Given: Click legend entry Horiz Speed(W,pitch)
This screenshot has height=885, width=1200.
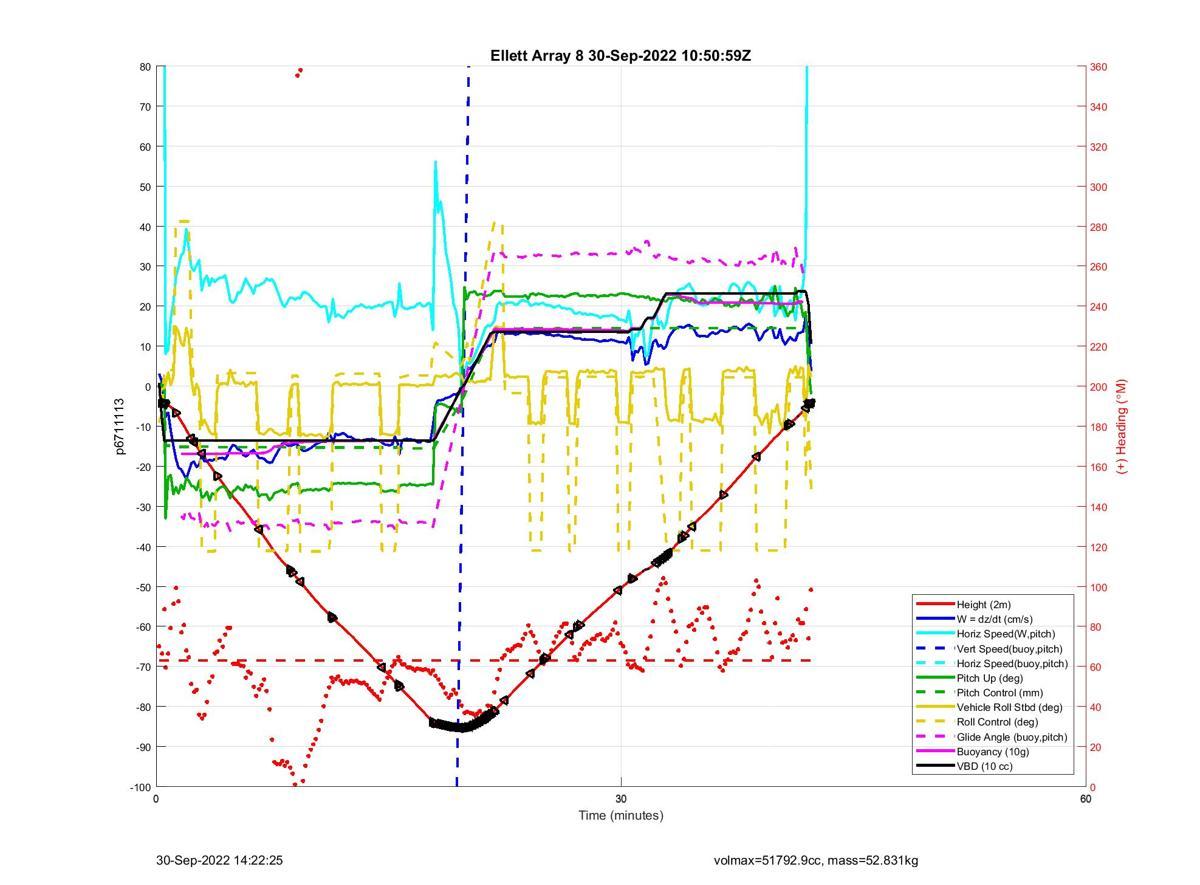Looking at the screenshot, I should [1006, 633].
